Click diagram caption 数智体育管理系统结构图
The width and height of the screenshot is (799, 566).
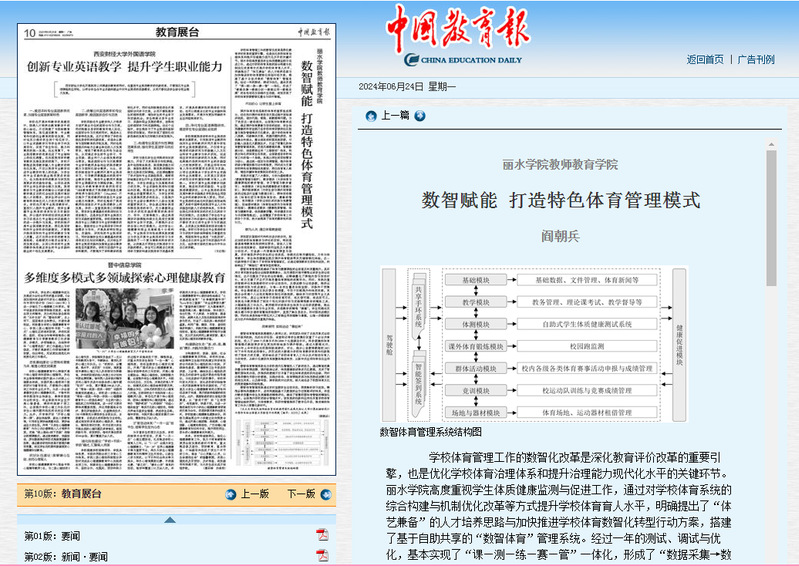pos(431,432)
